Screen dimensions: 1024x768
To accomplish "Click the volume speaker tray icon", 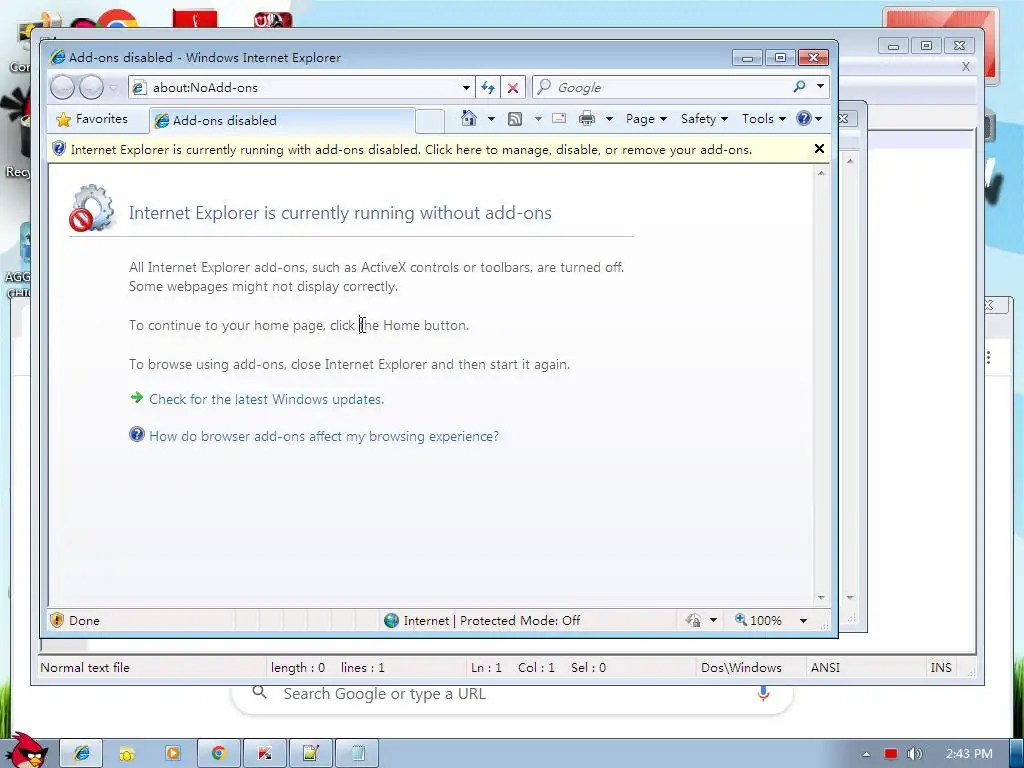I will [914, 754].
